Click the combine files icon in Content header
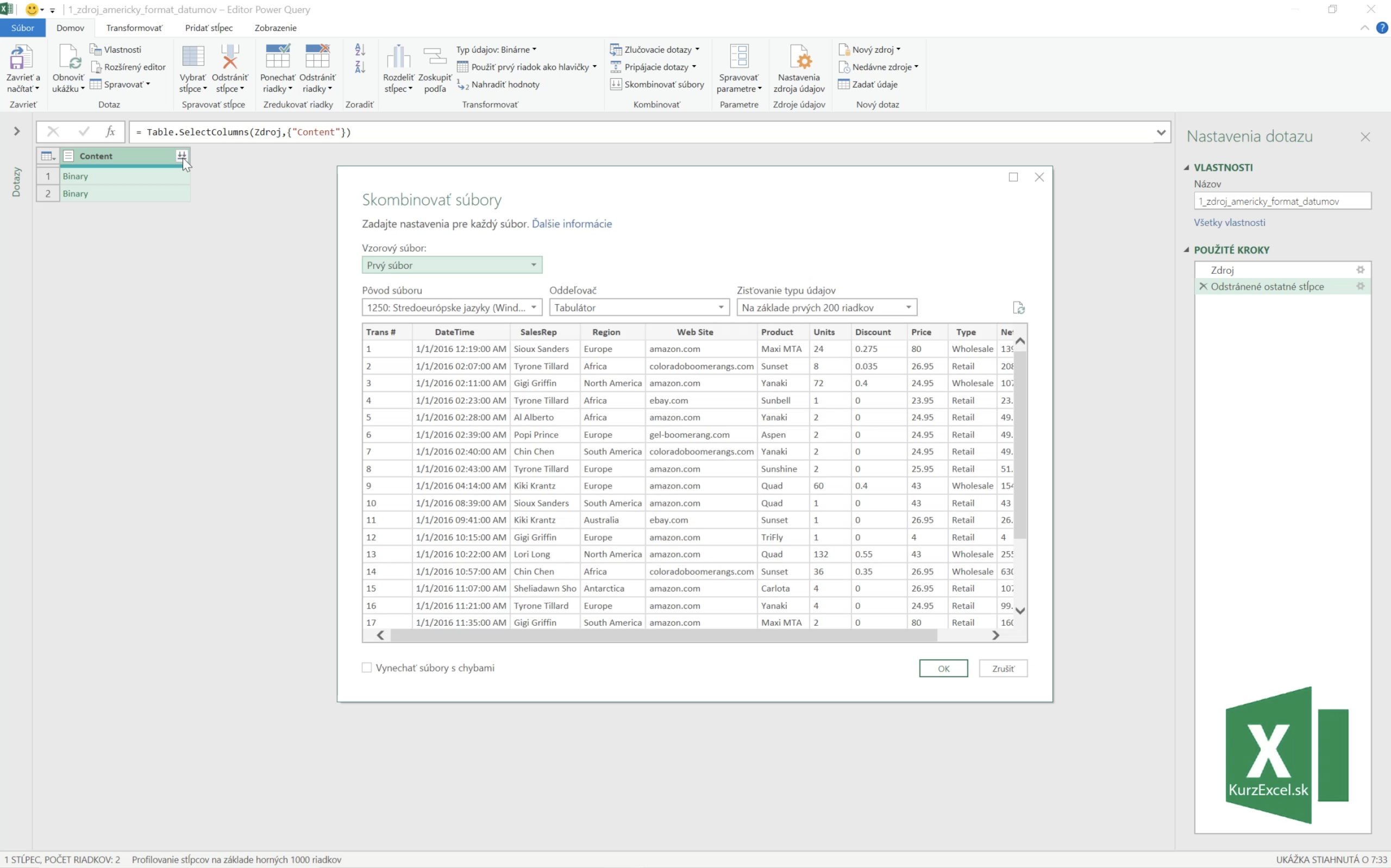This screenshot has width=1391, height=868. [x=182, y=155]
